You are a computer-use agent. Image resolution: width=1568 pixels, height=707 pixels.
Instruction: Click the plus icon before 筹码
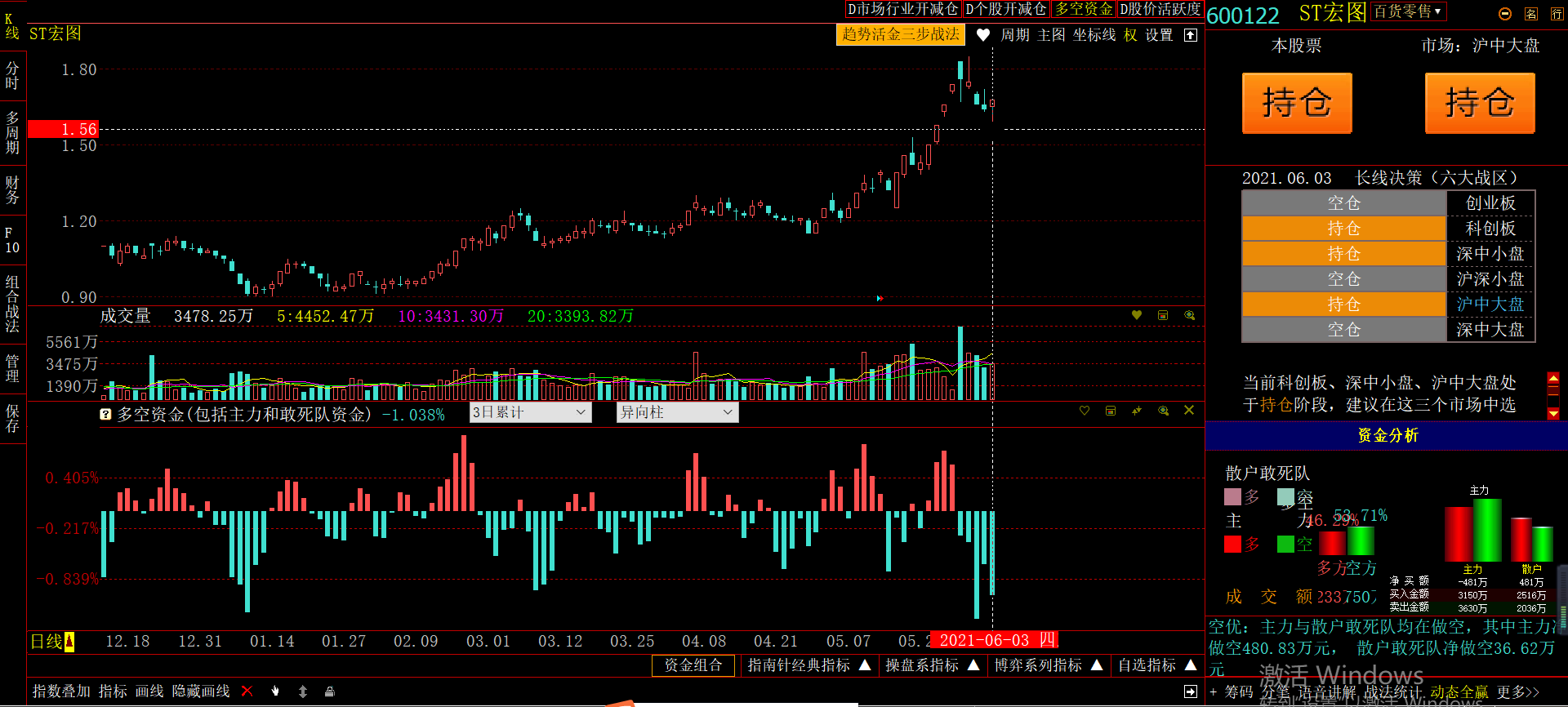[1213, 691]
